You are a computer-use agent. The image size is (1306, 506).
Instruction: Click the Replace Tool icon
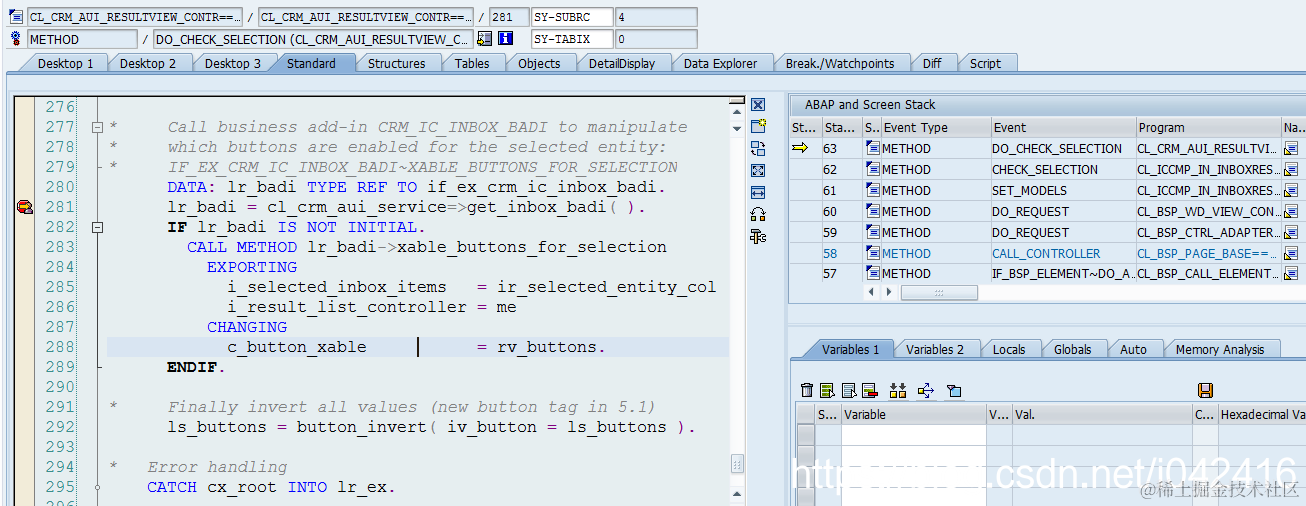[x=758, y=149]
